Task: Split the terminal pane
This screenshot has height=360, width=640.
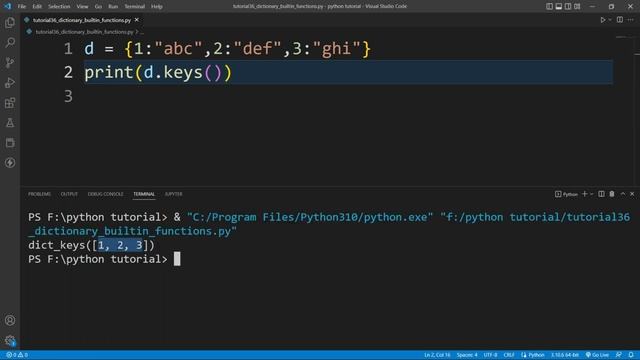Action: coord(601,194)
